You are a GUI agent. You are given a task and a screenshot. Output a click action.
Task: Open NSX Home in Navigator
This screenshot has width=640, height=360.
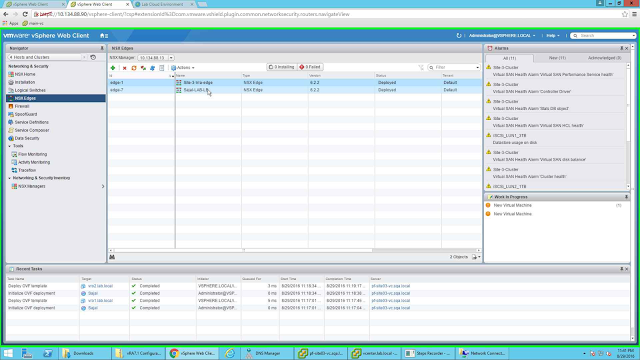pyautogui.click(x=25, y=74)
